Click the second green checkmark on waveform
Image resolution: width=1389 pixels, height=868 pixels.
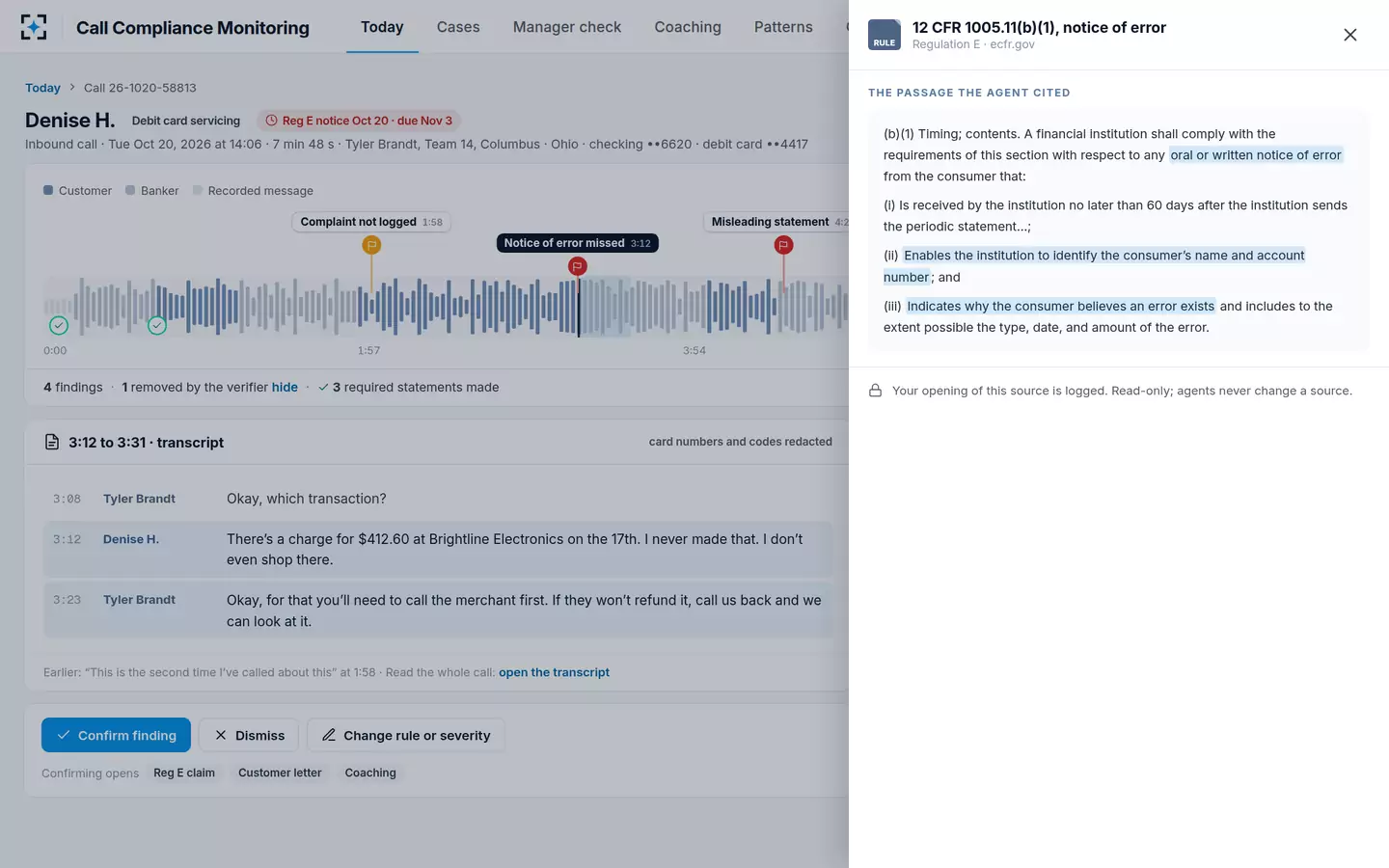point(157,325)
